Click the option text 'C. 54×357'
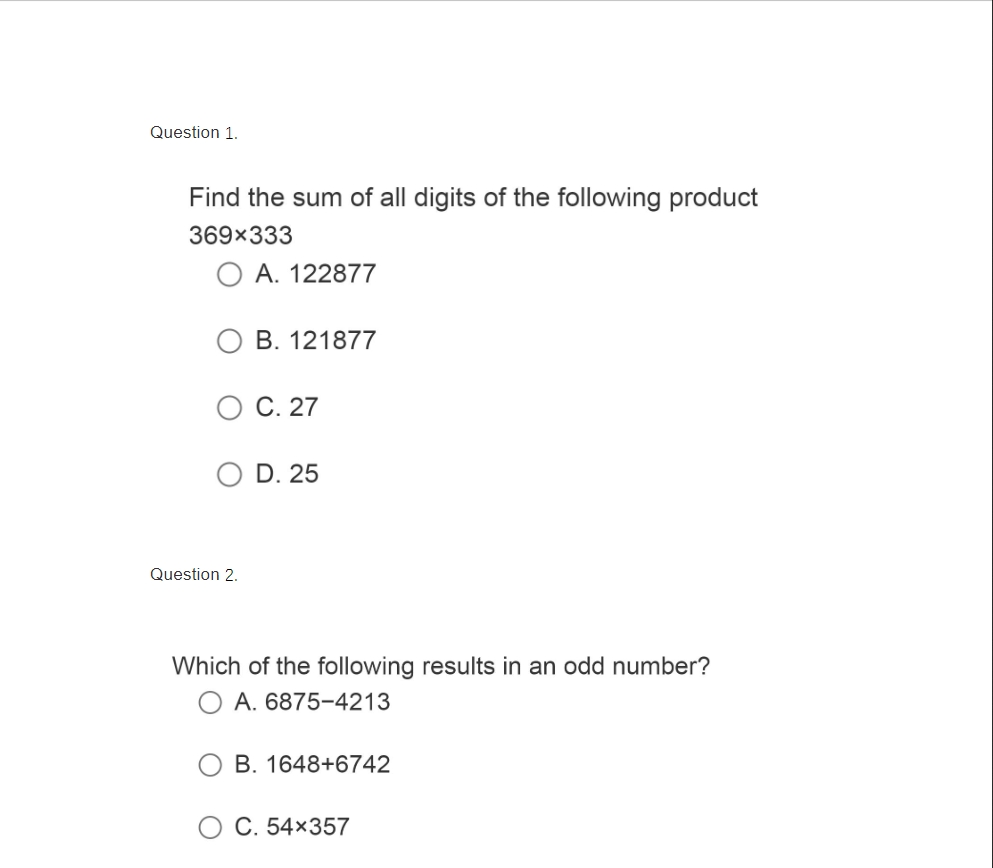The height and width of the screenshot is (868, 993). 292,827
